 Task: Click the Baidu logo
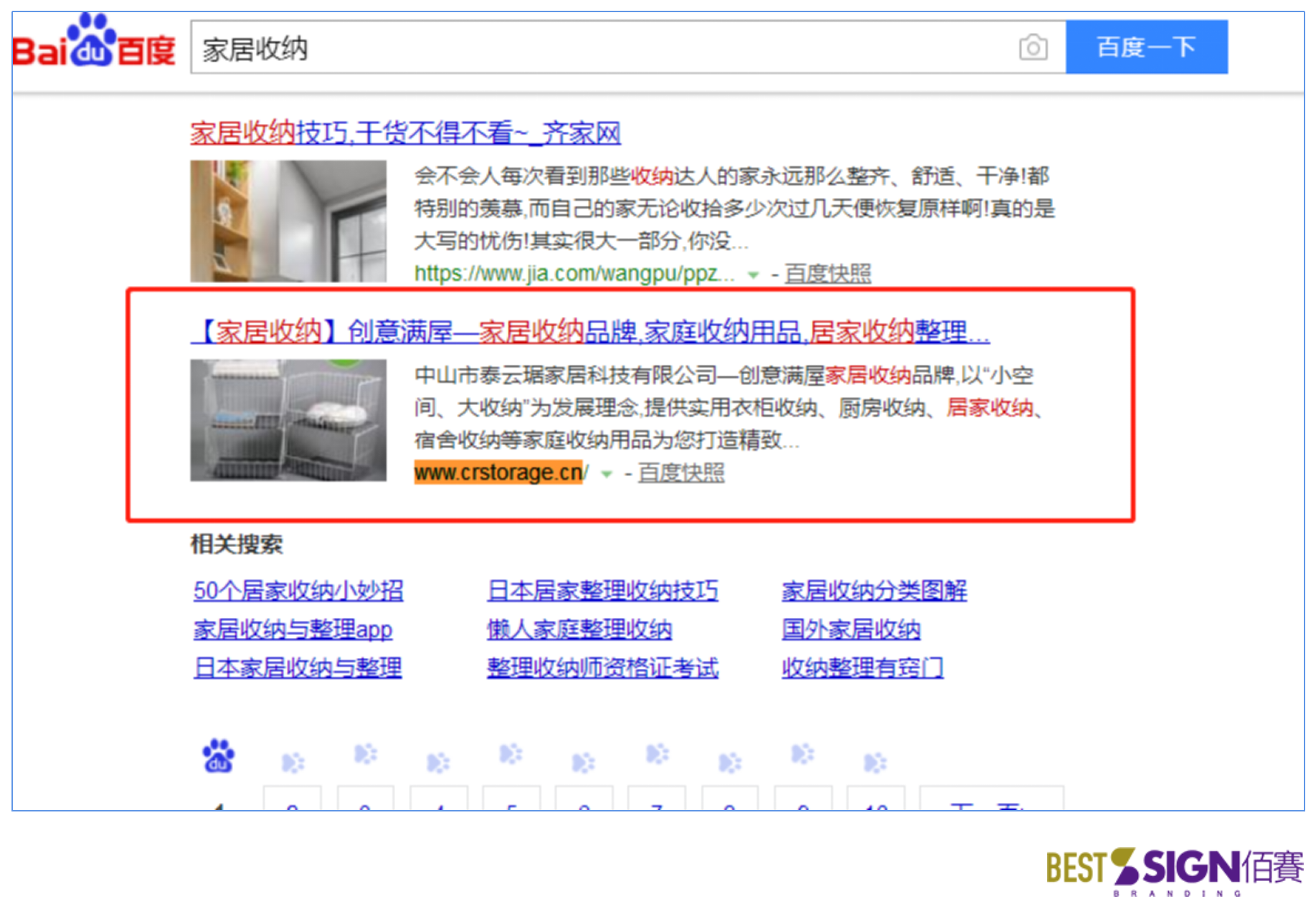(x=94, y=42)
